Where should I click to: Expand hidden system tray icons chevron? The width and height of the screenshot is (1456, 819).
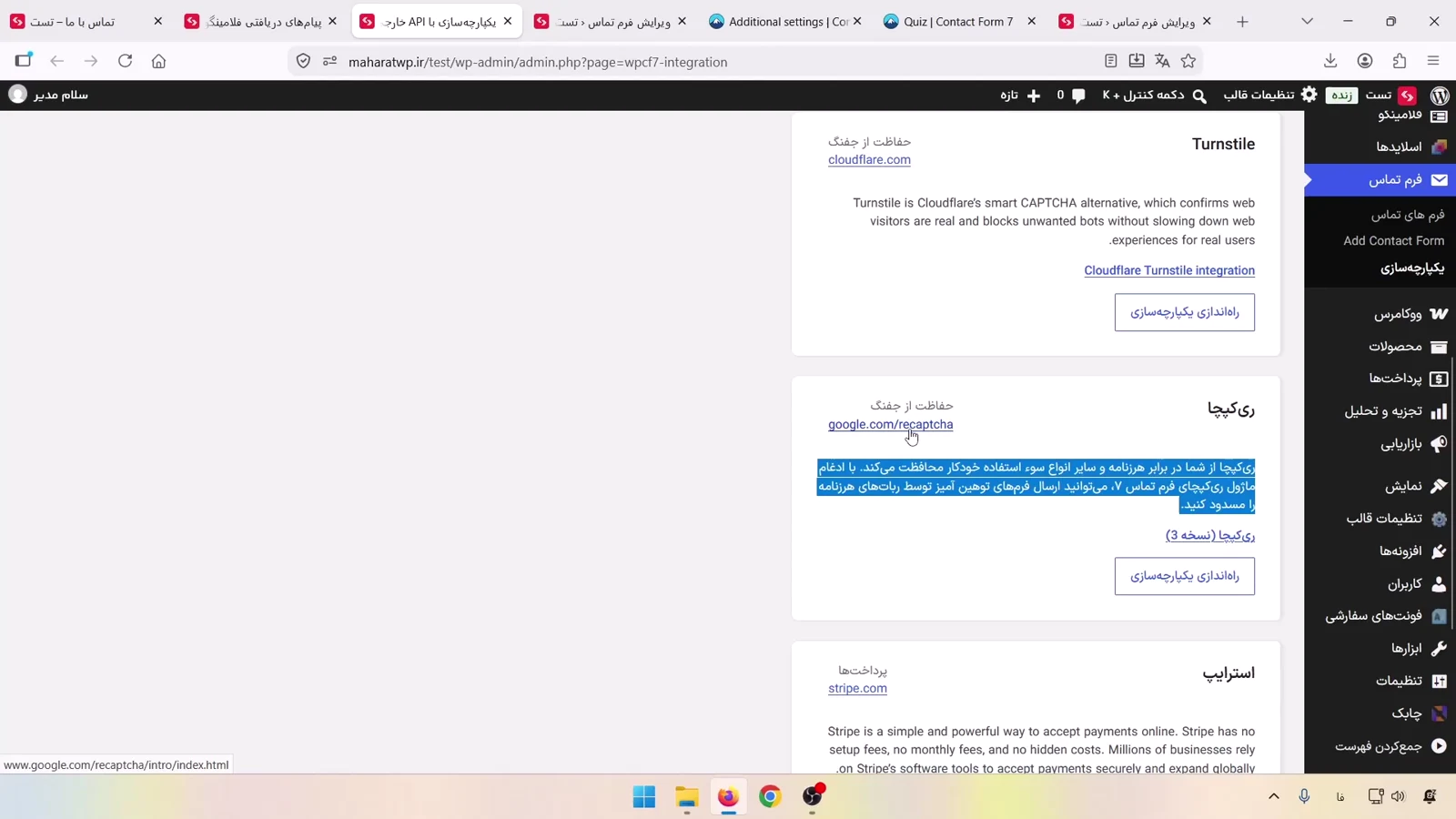tap(1274, 796)
